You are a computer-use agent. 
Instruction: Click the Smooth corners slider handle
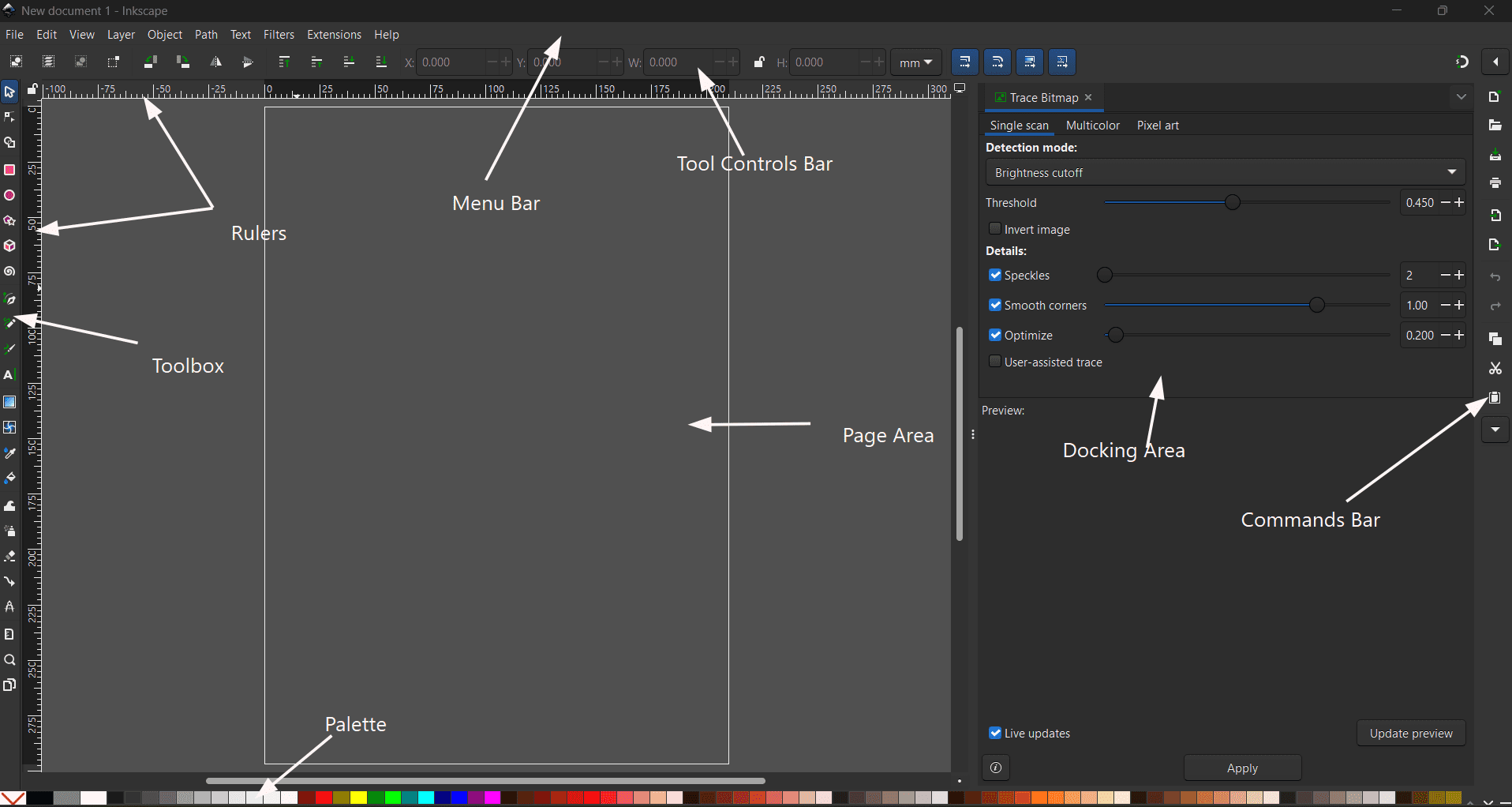point(1316,306)
